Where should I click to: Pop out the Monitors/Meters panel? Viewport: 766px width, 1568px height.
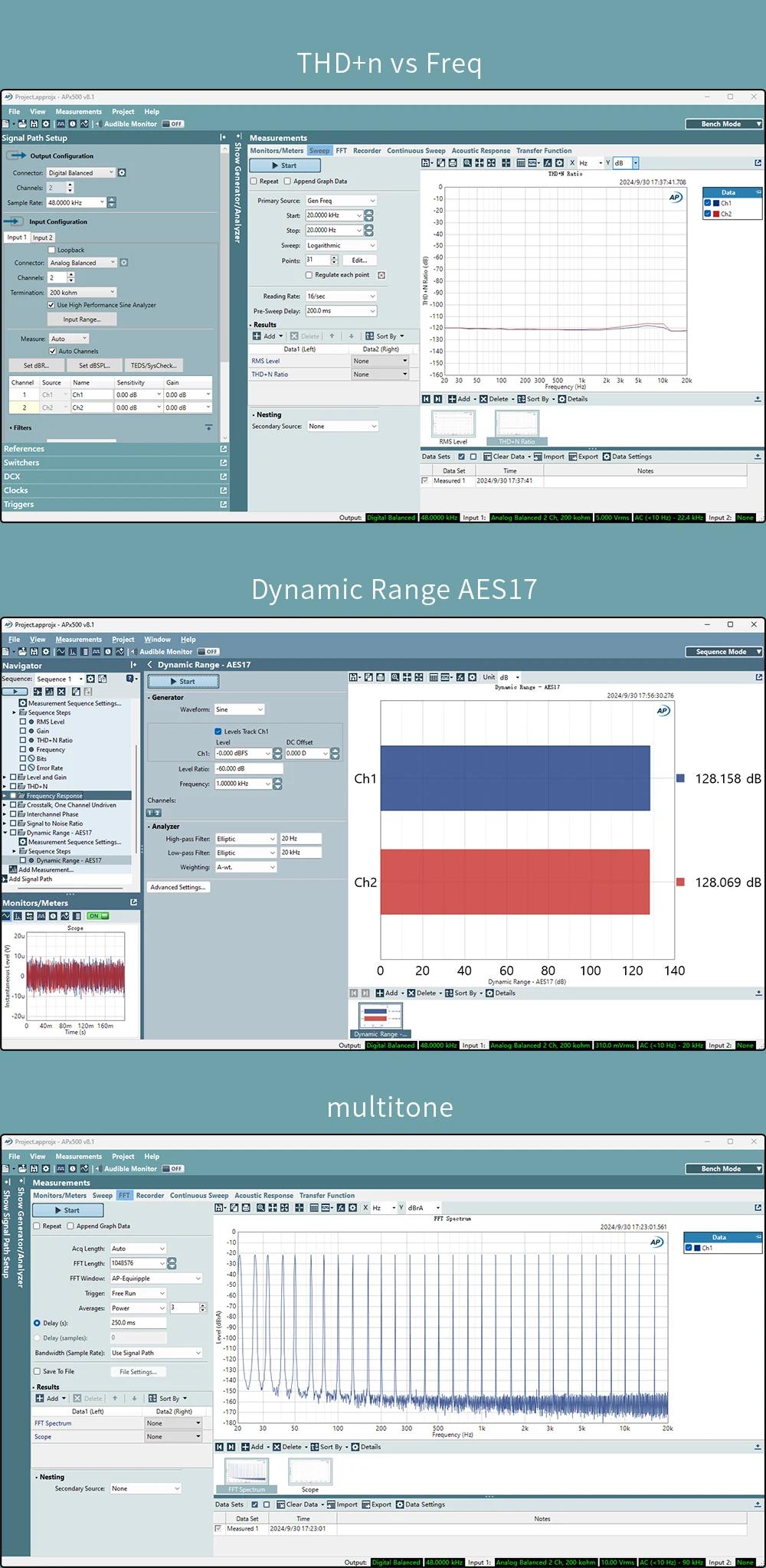134,902
